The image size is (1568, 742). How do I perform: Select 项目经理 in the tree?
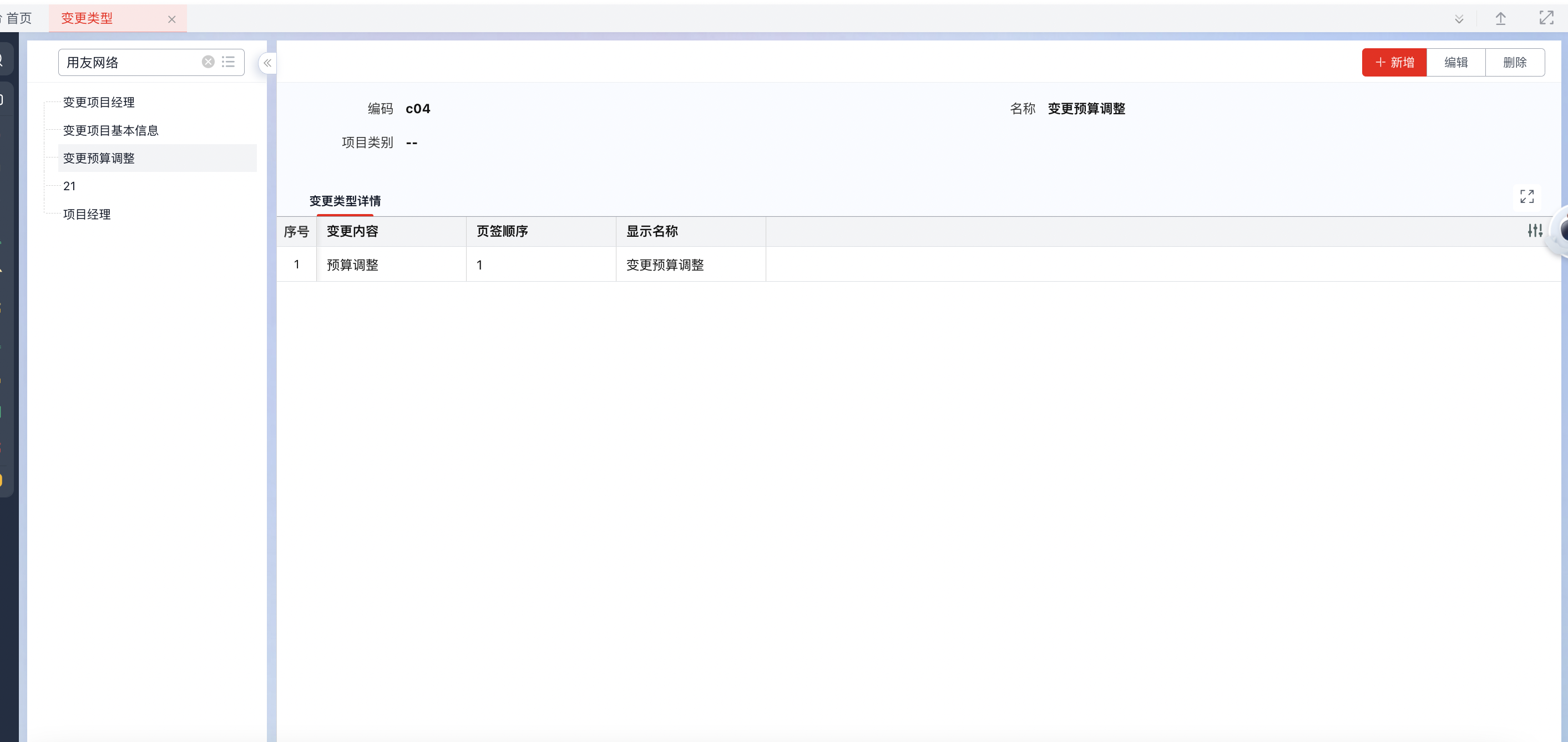pos(87,214)
